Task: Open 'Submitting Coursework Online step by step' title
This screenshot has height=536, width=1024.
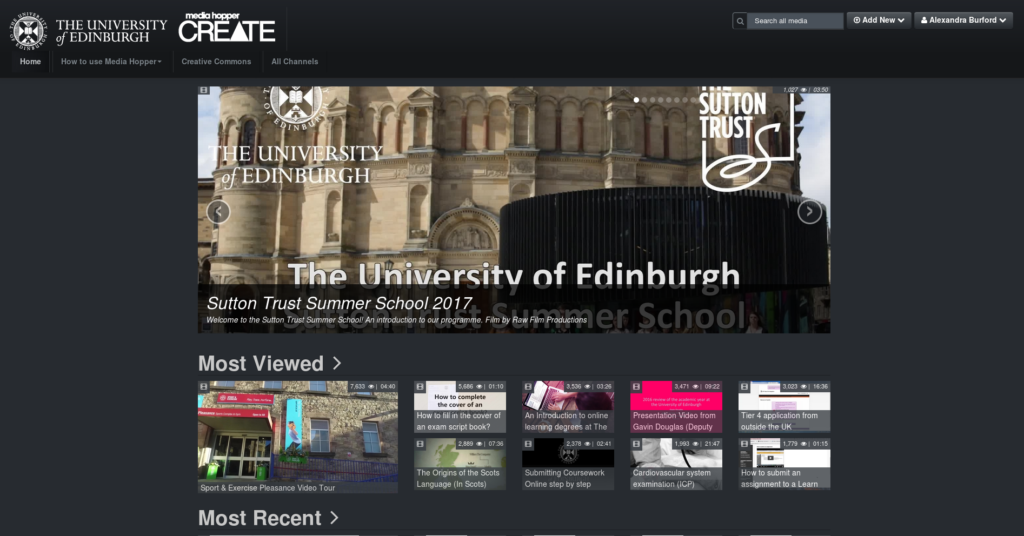Action: (x=564, y=479)
